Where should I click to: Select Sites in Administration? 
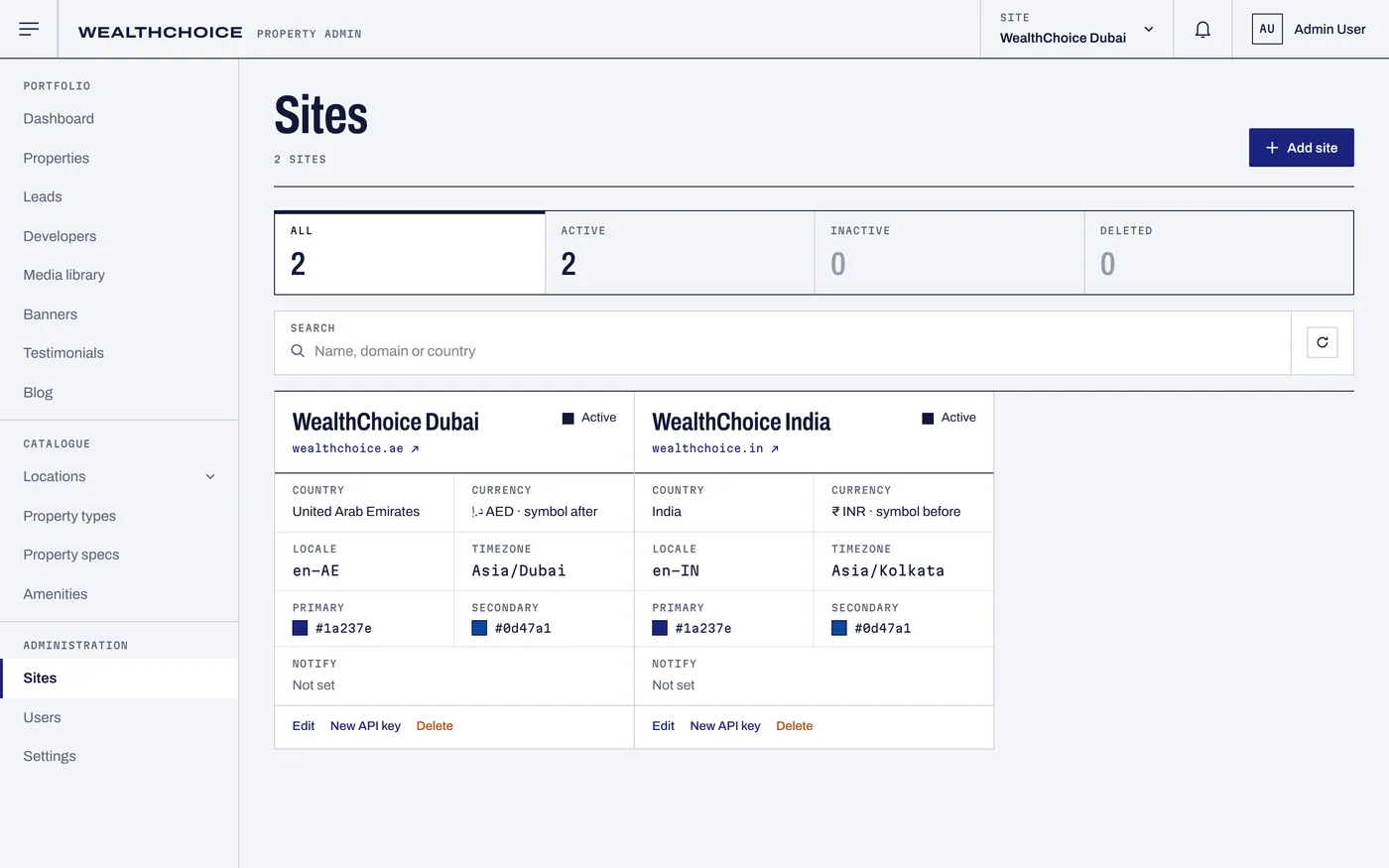(119, 679)
